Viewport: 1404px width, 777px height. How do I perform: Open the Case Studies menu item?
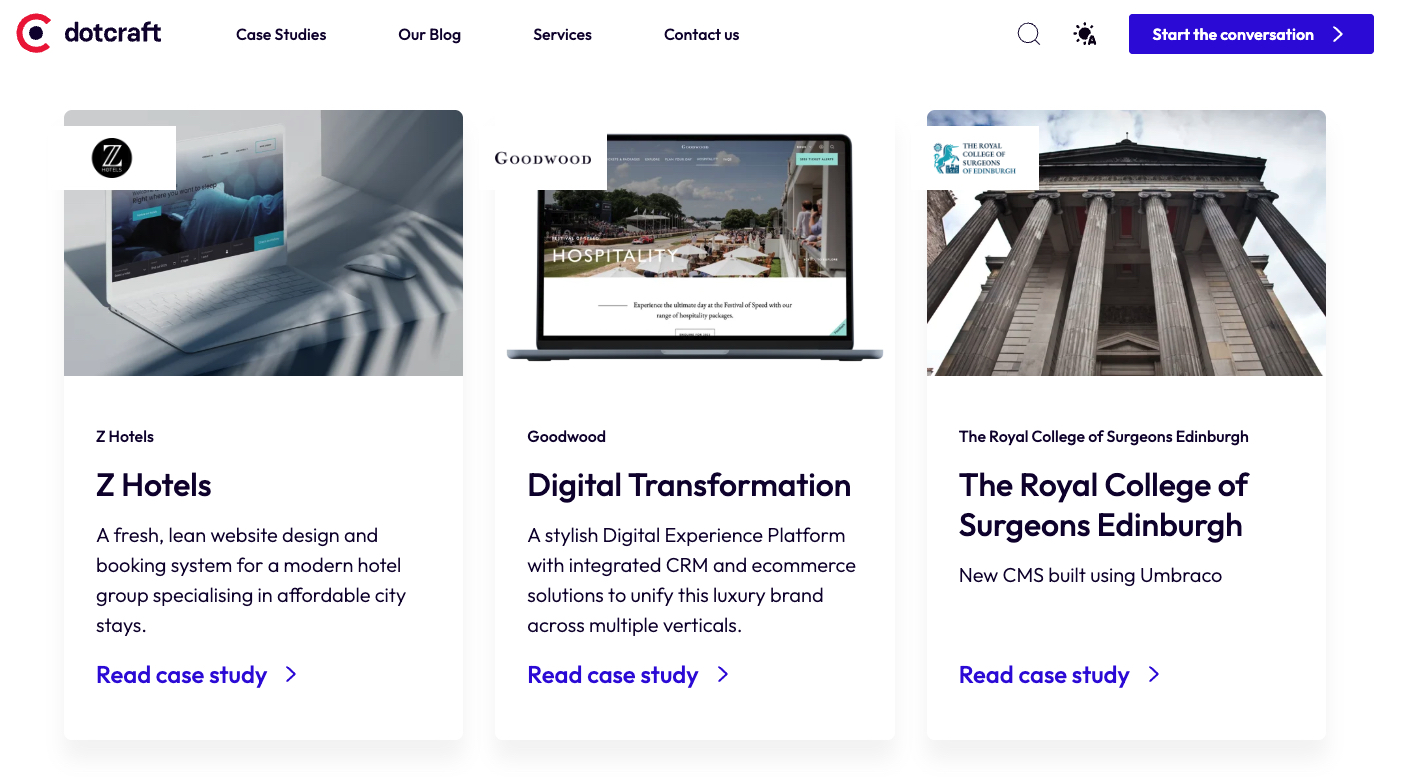click(x=281, y=35)
